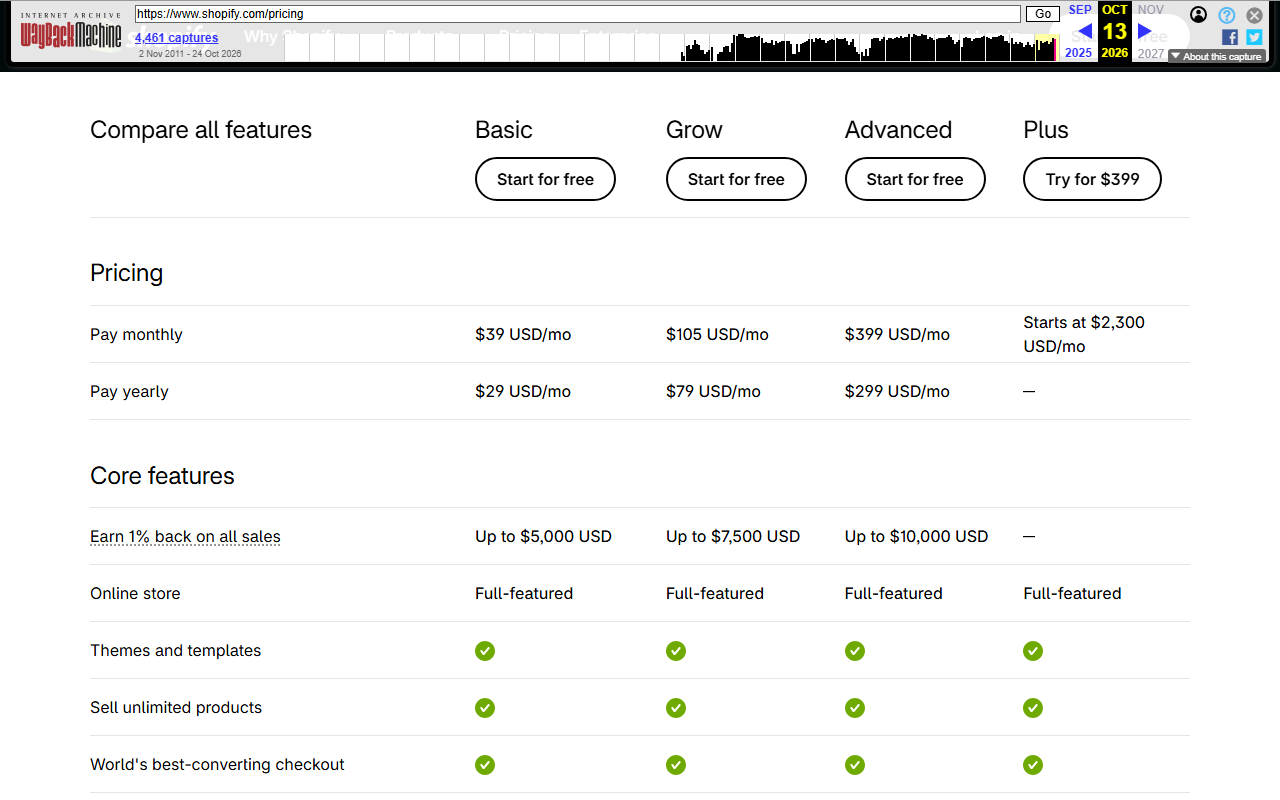The image size is (1280, 800).
Task: Click Plus checkmark in best-converting checkout row
Action: [1033, 765]
